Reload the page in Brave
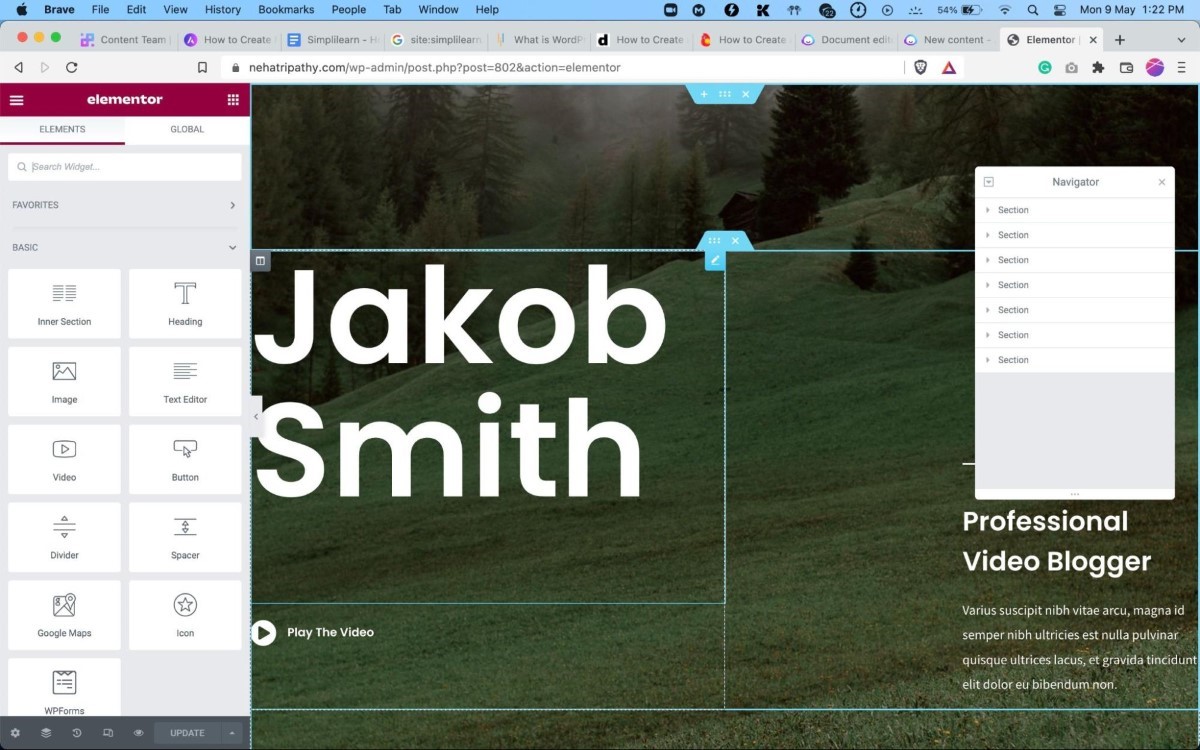This screenshot has height=750, width=1200. [72, 68]
